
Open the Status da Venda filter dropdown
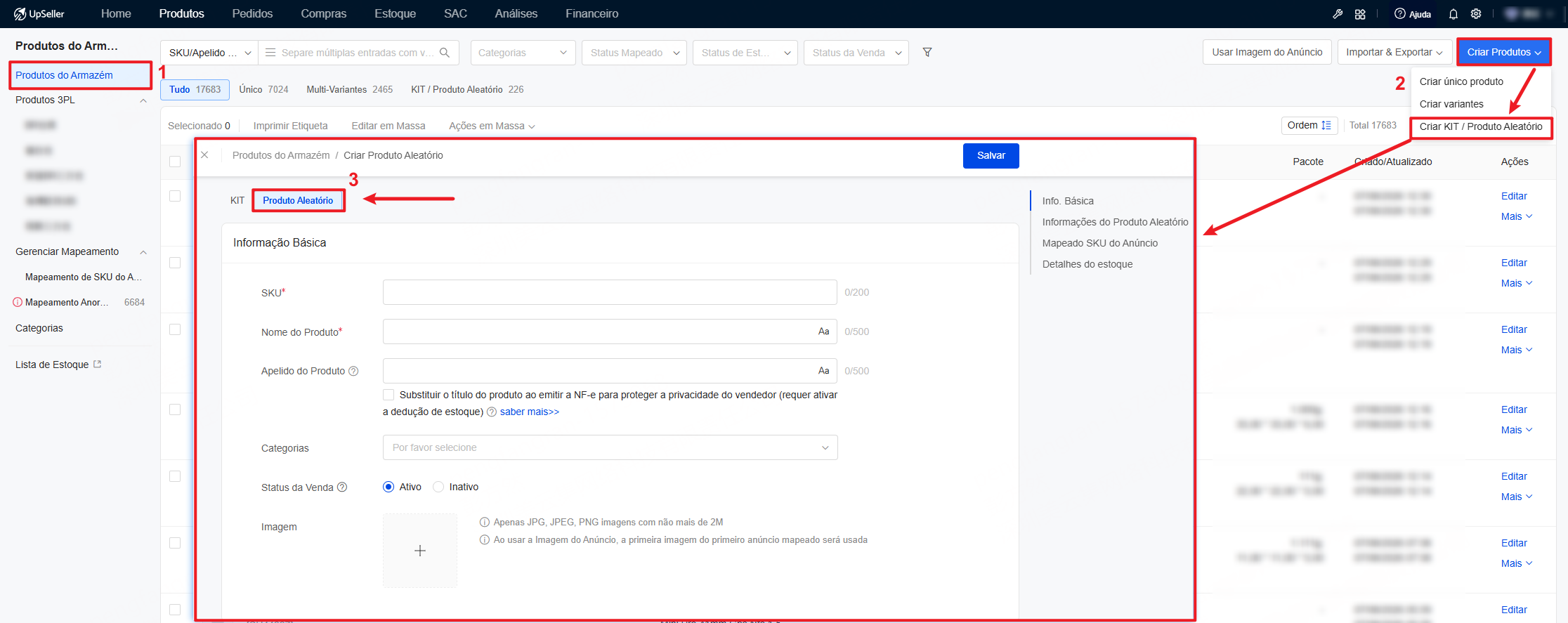click(856, 53)
